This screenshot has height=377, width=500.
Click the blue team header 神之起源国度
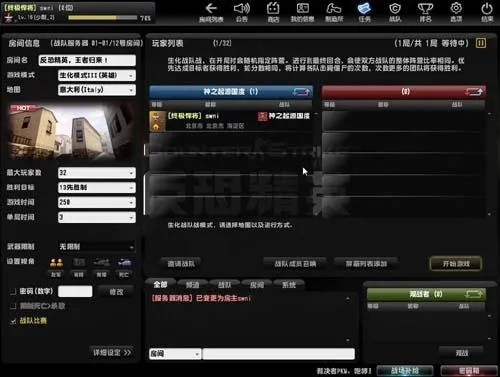[x=231, y=92]
